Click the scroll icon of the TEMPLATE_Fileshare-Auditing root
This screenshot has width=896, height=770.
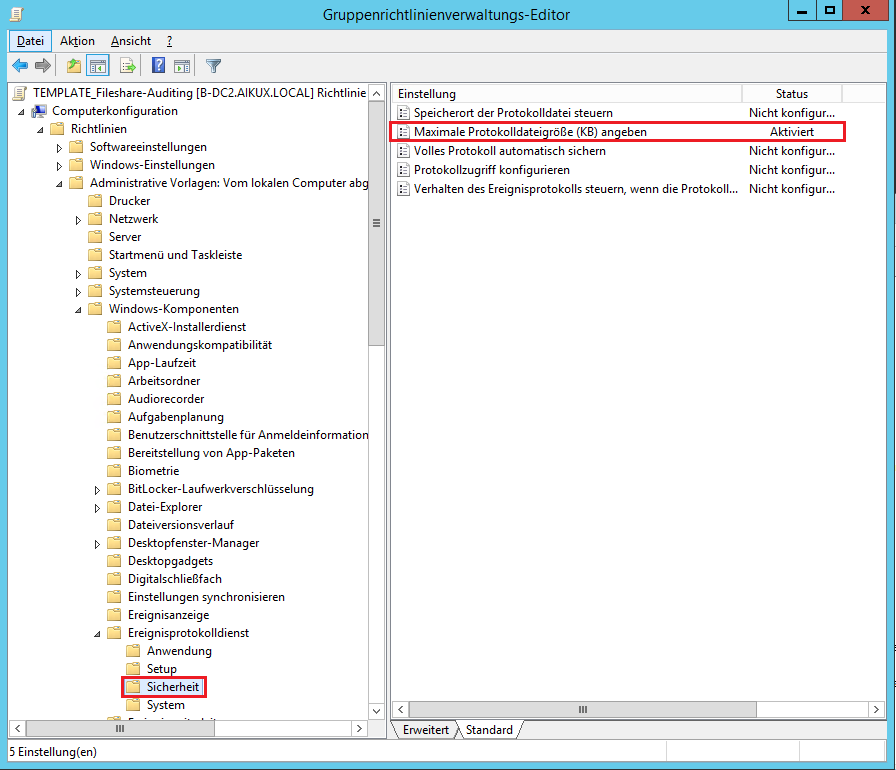click(x=20, y=93)
